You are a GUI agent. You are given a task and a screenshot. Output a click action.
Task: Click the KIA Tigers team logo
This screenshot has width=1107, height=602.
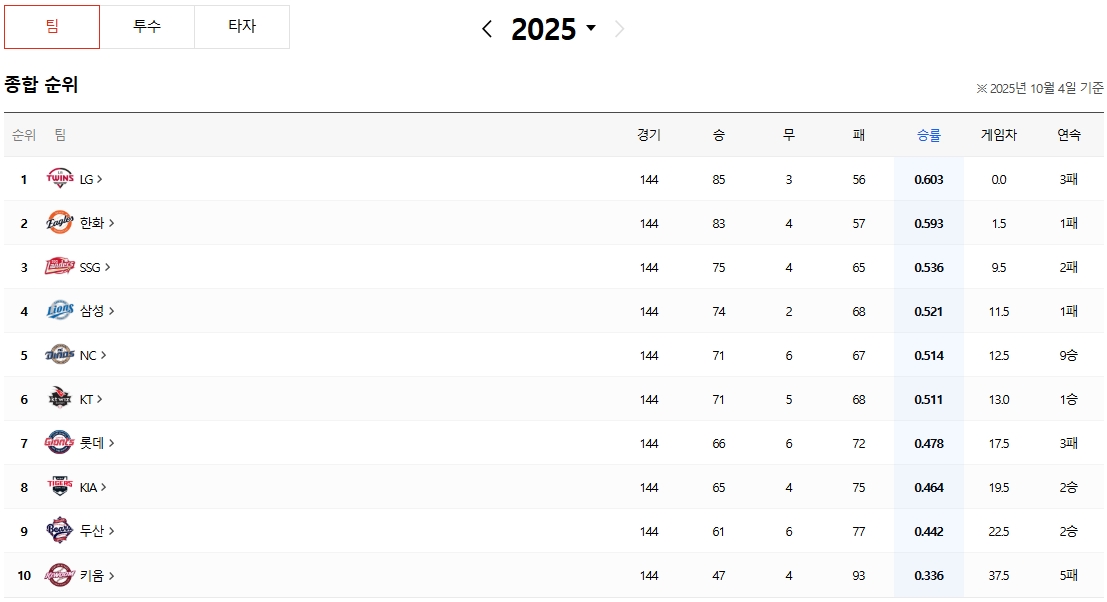coord(60,487)
